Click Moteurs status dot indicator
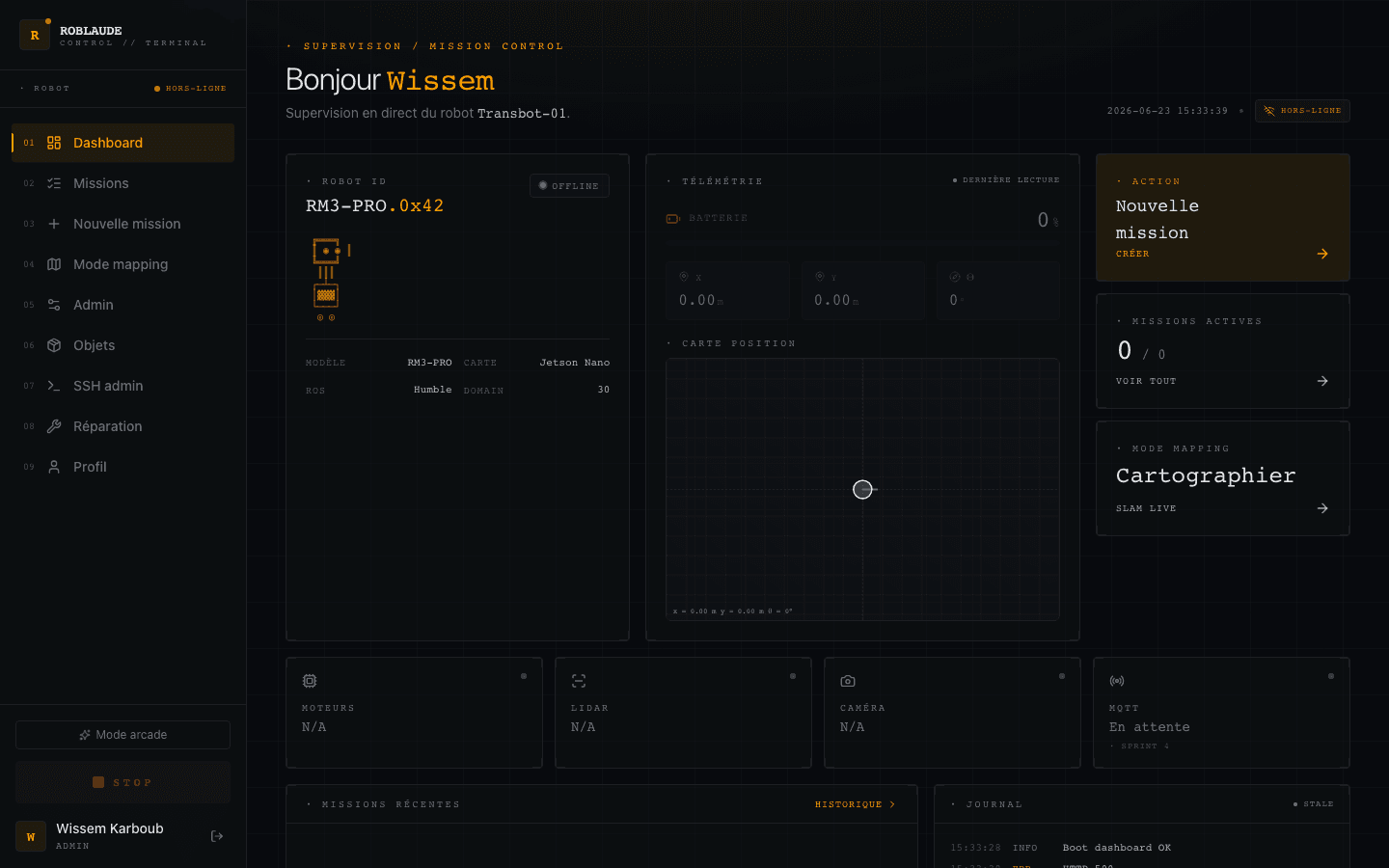This screenshot has height=868, width=1389. (x=524, y=676)
